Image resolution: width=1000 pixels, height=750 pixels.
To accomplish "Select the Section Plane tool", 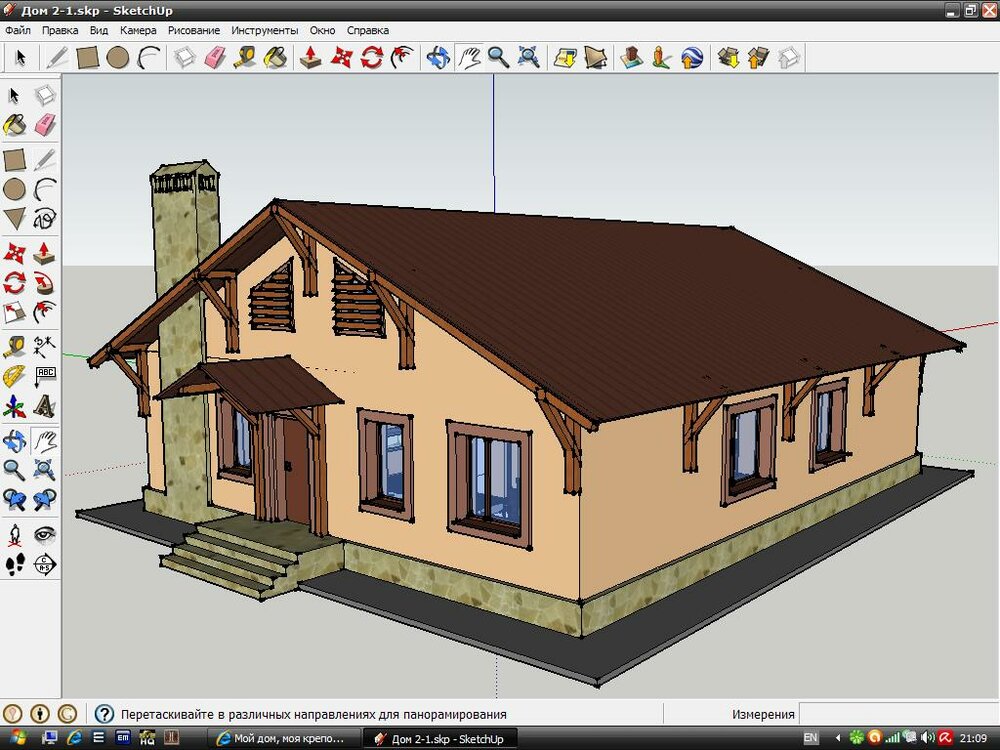I will coord(45,565).
